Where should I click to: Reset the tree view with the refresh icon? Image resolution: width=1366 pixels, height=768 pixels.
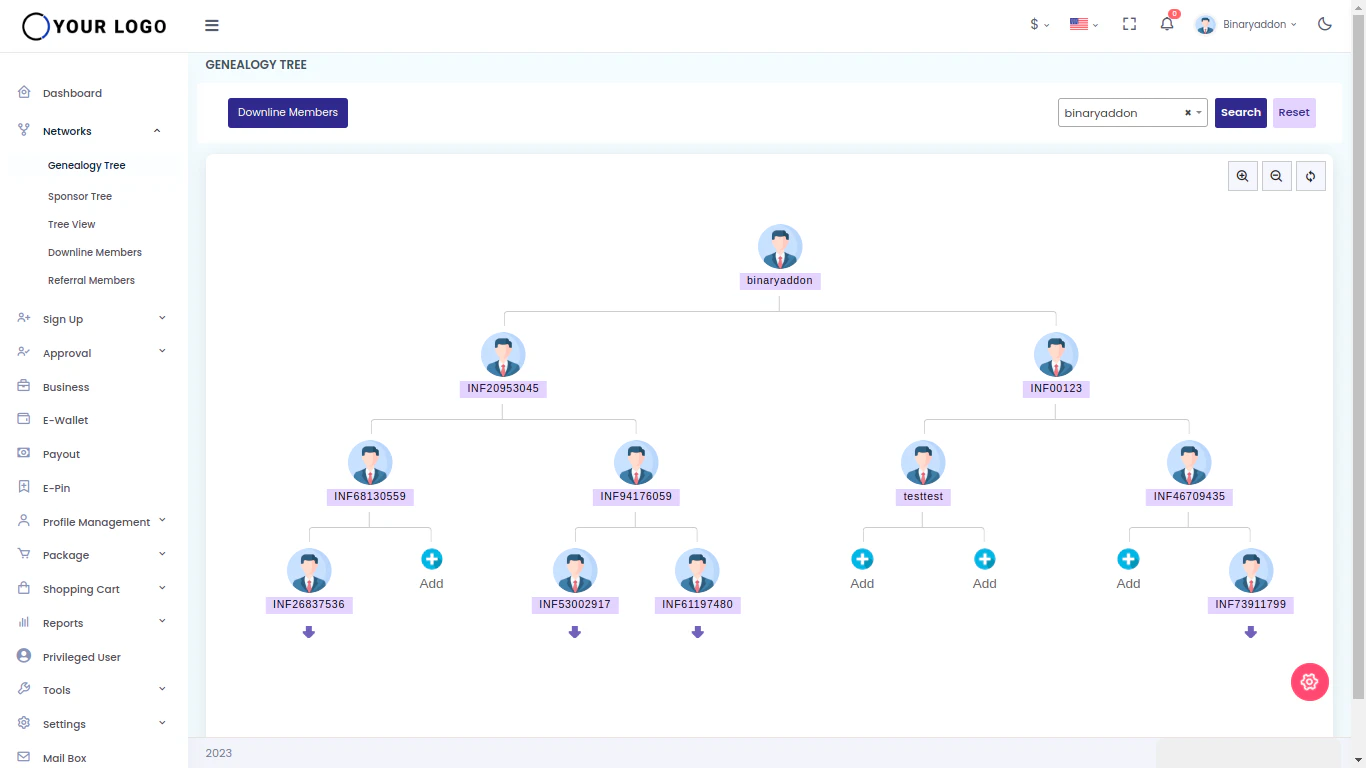1310,175
